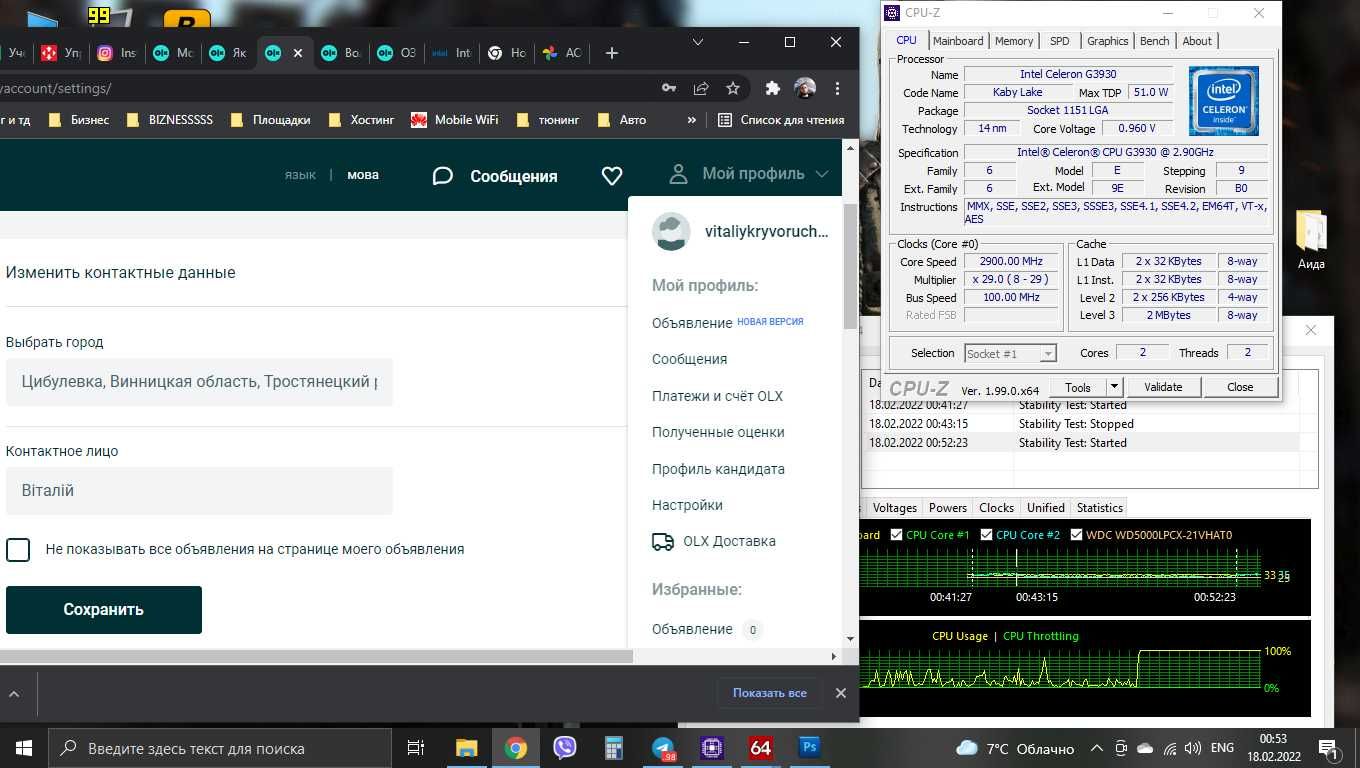Uncheck CPU Core #2 in AIDA graph
This screenshot has height=768, width=1360.
pyautogui.click(x=987, y=535)
